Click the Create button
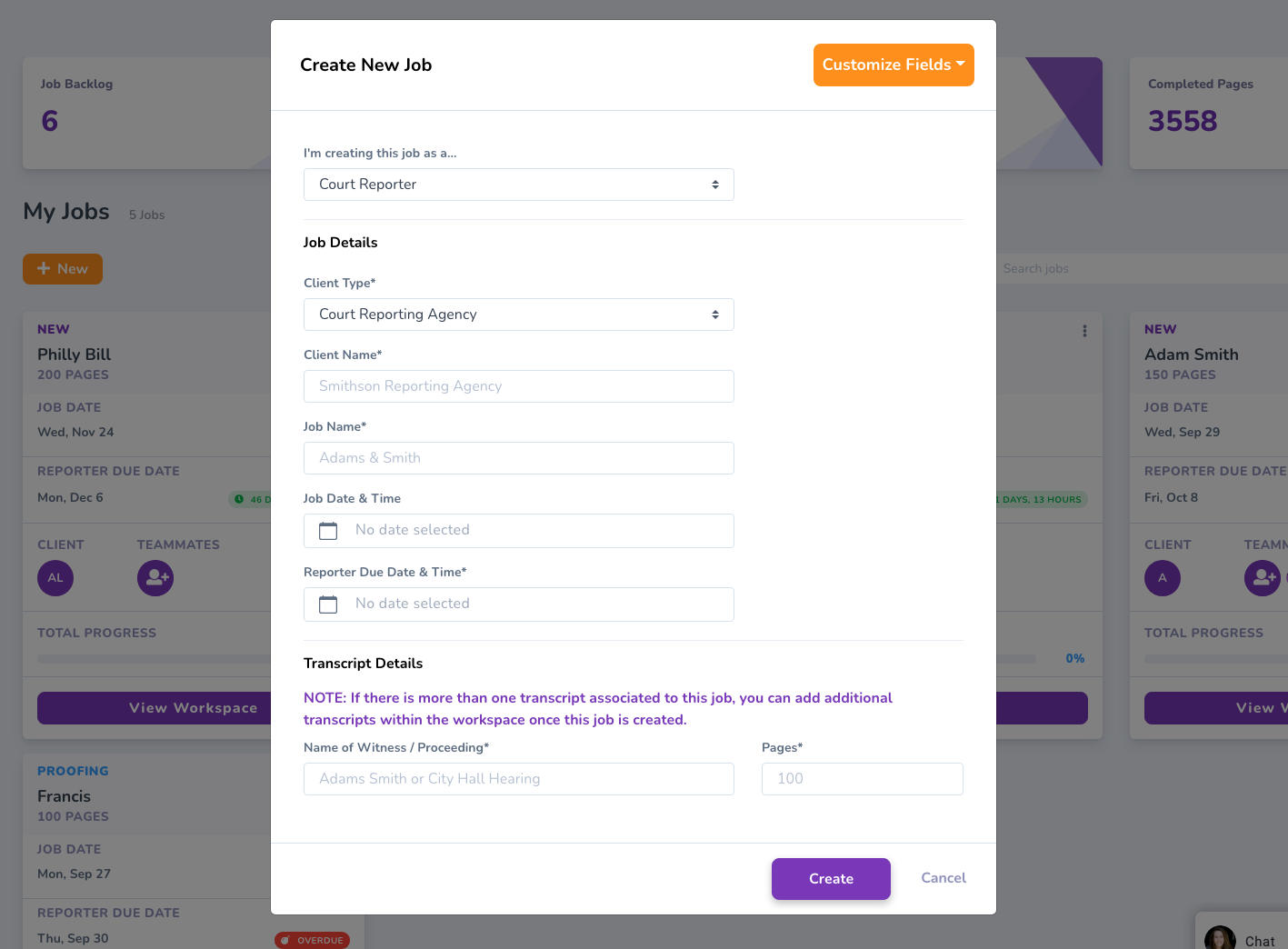This screenshot has width=1288, height=949. point(831,879)
